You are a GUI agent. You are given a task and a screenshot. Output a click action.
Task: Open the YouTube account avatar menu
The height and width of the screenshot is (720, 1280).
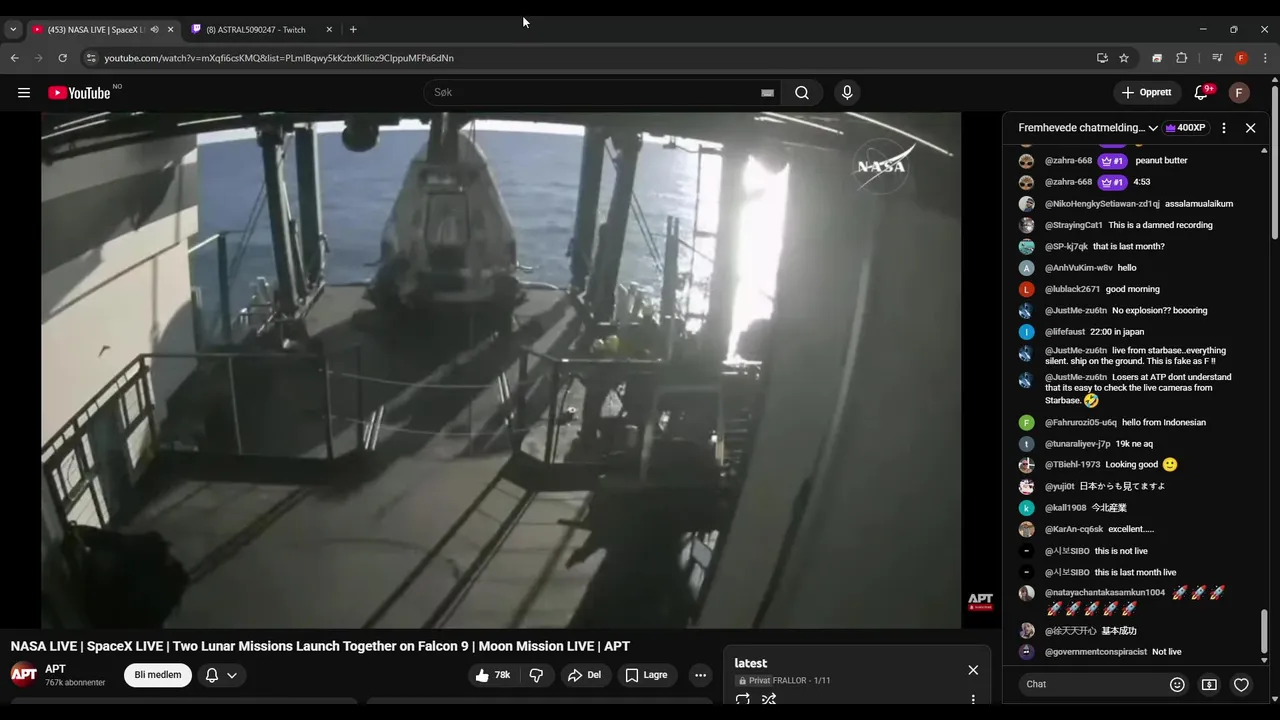[1239, 93]
